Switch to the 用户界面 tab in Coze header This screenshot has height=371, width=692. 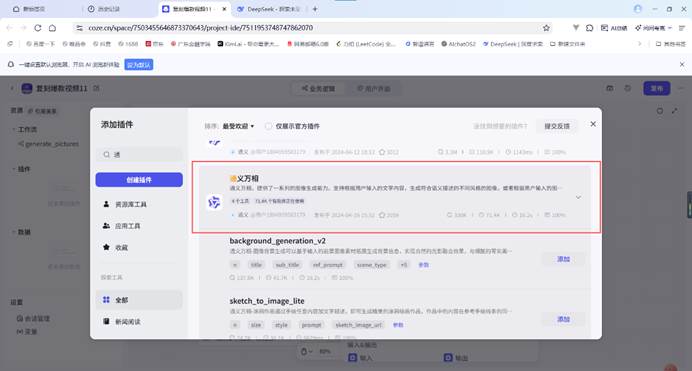373,89
